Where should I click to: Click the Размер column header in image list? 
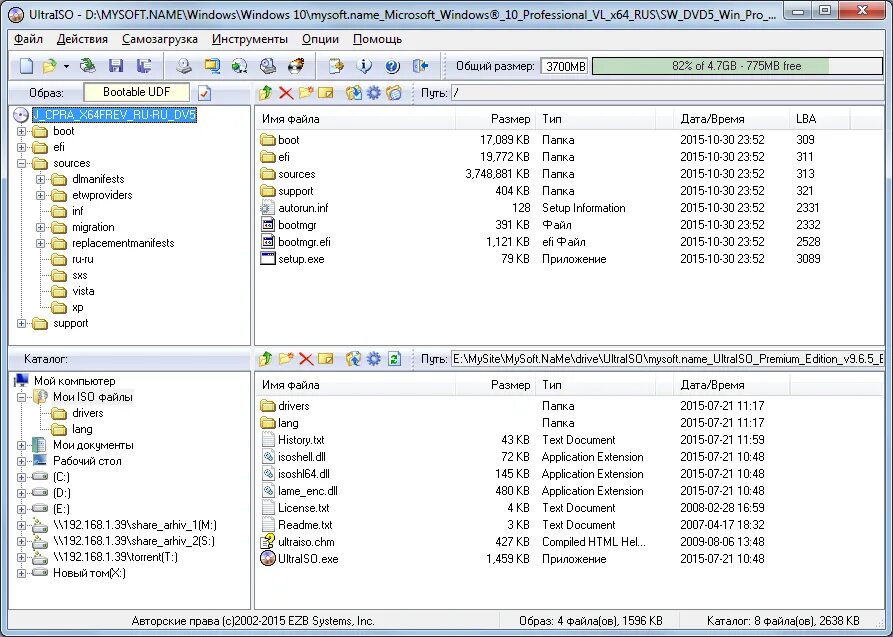(x=495, y=119)
